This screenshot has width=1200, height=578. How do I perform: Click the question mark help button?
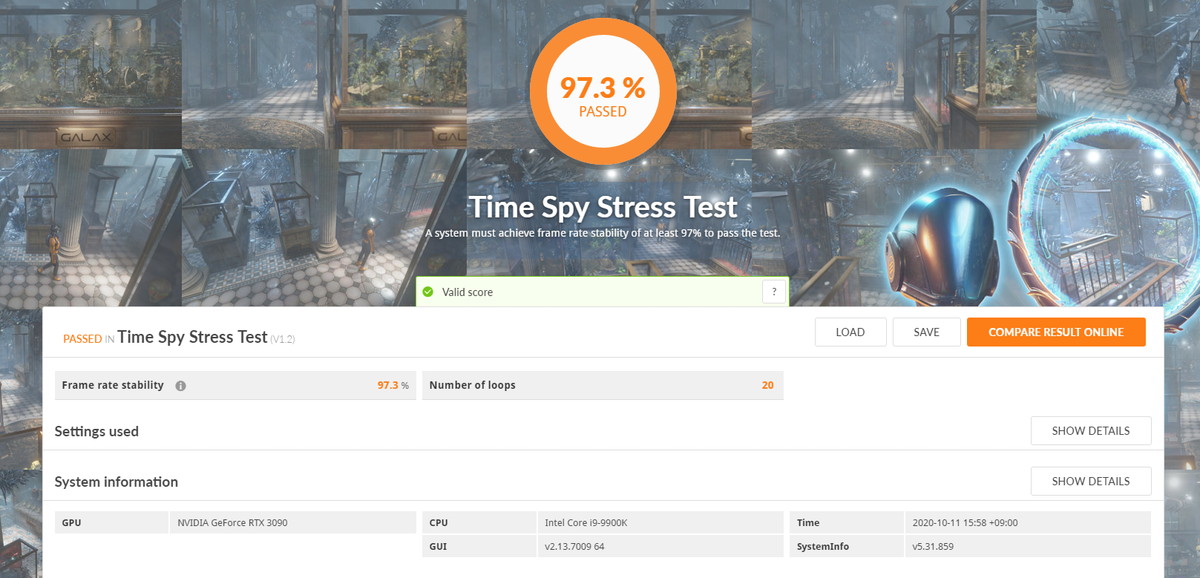(774, 292)
